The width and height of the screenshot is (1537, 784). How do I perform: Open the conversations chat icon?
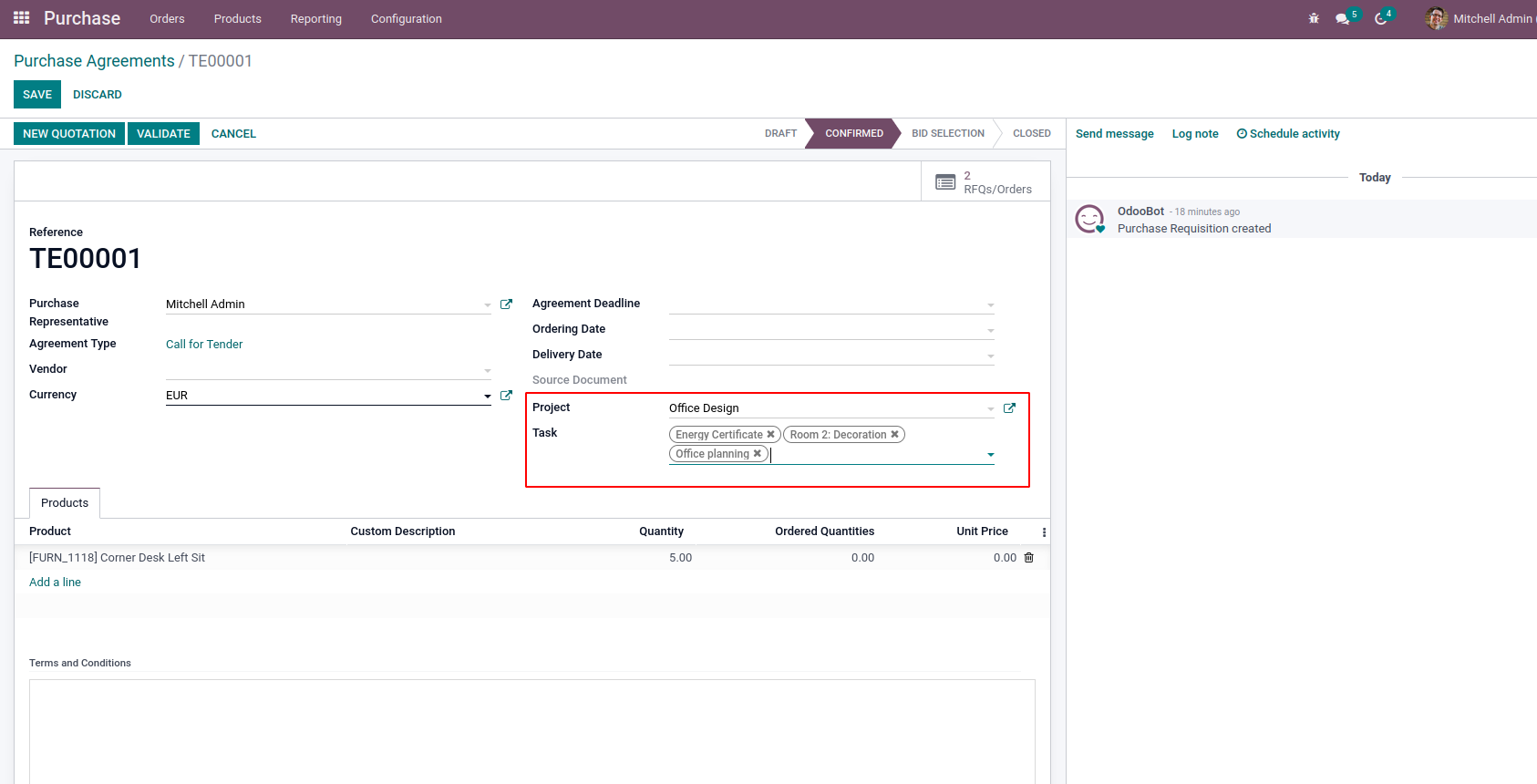(1343, 18)
